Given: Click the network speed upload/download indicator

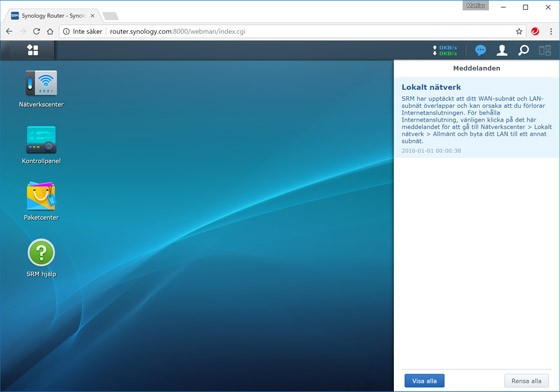Looking at the screenshot, I should pos(445,50).
